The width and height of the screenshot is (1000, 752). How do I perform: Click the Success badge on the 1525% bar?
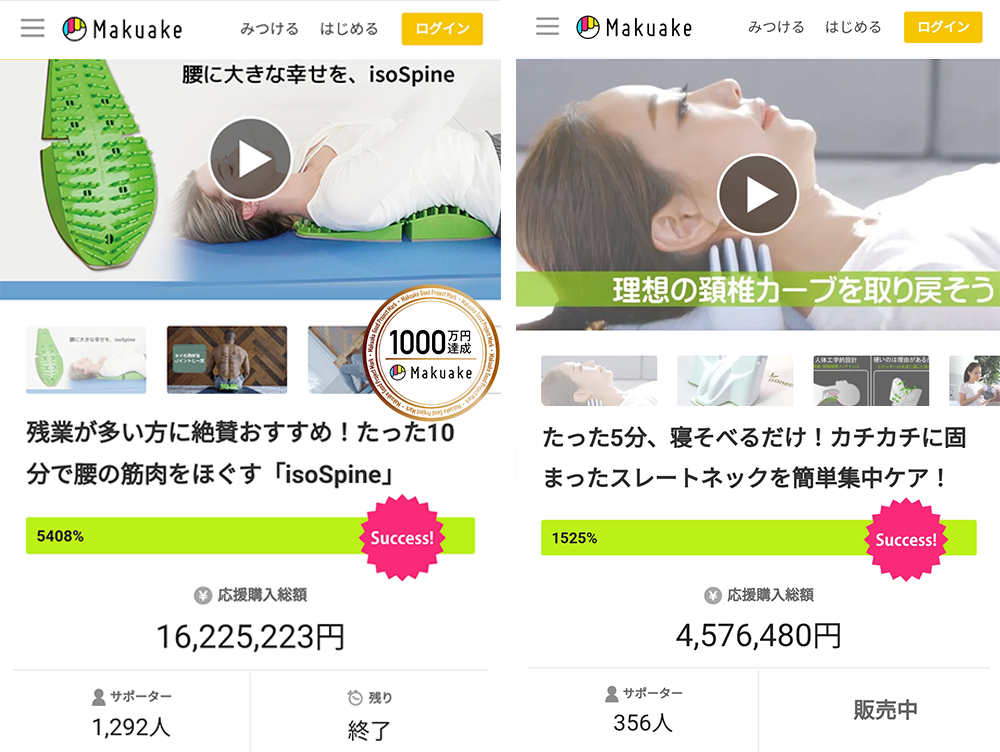click(906, 540)
